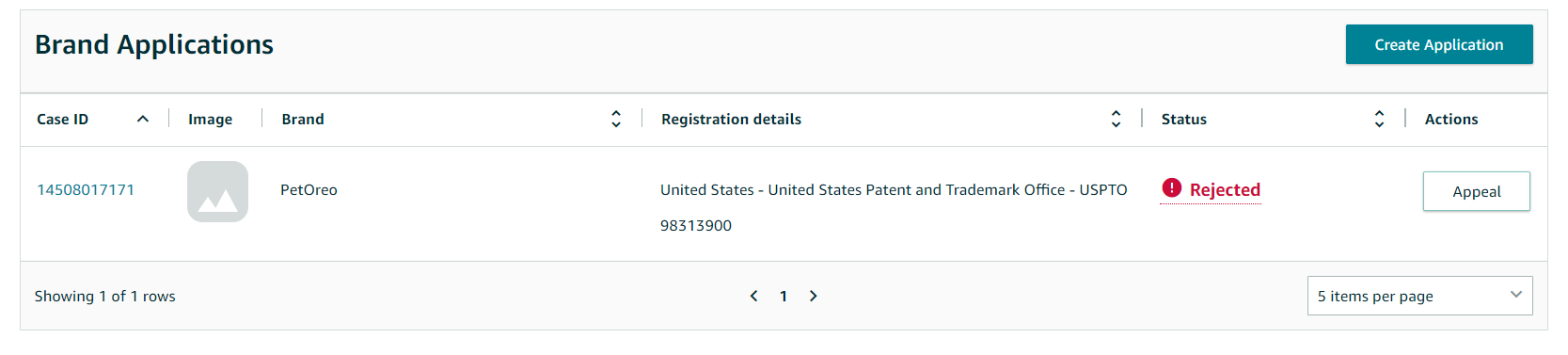Click the Brand column header label
Image resolution: width=1568 pixels, height=355 pixels.
click(303, 119)
